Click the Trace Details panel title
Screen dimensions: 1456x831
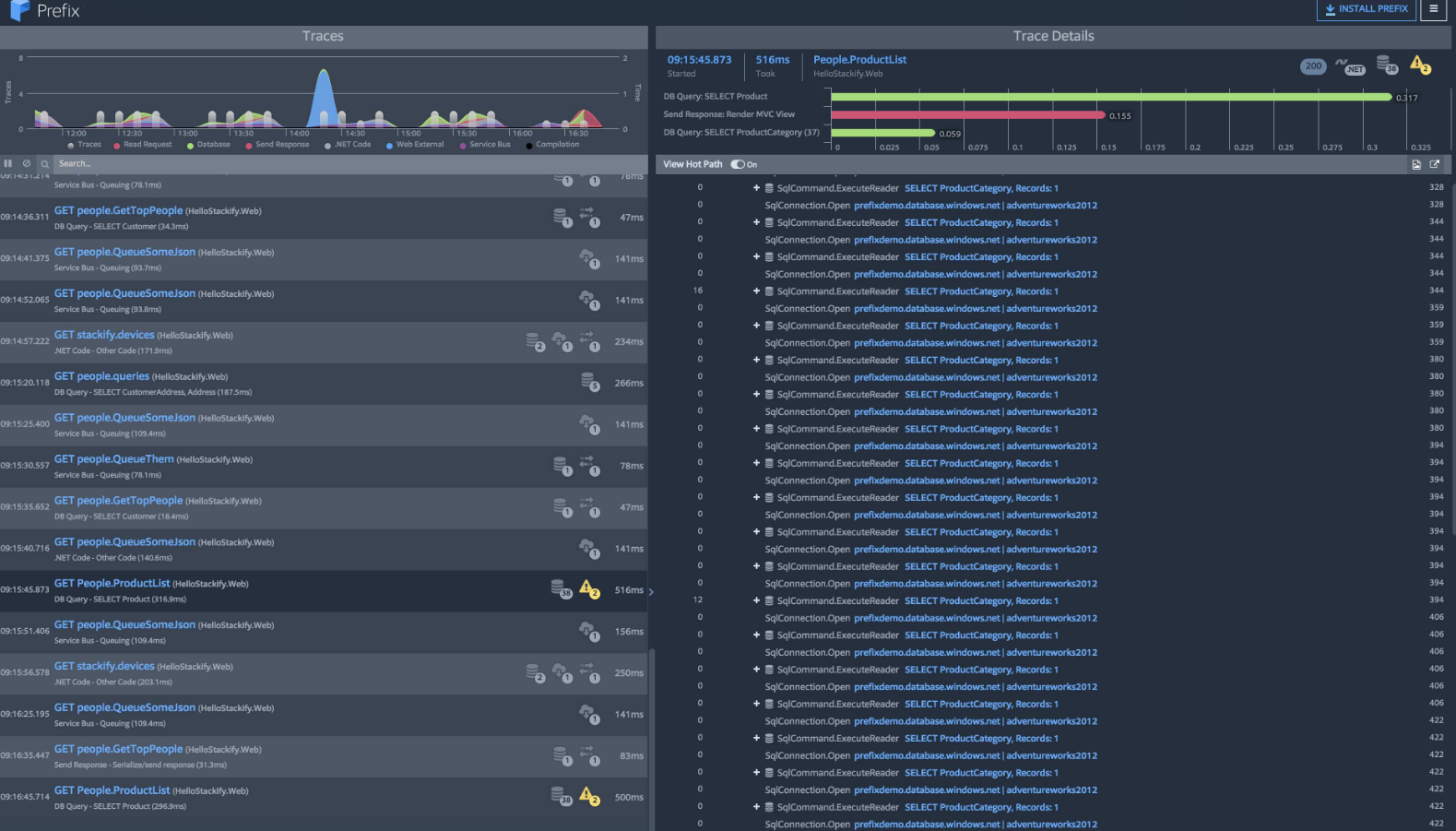1054,36
